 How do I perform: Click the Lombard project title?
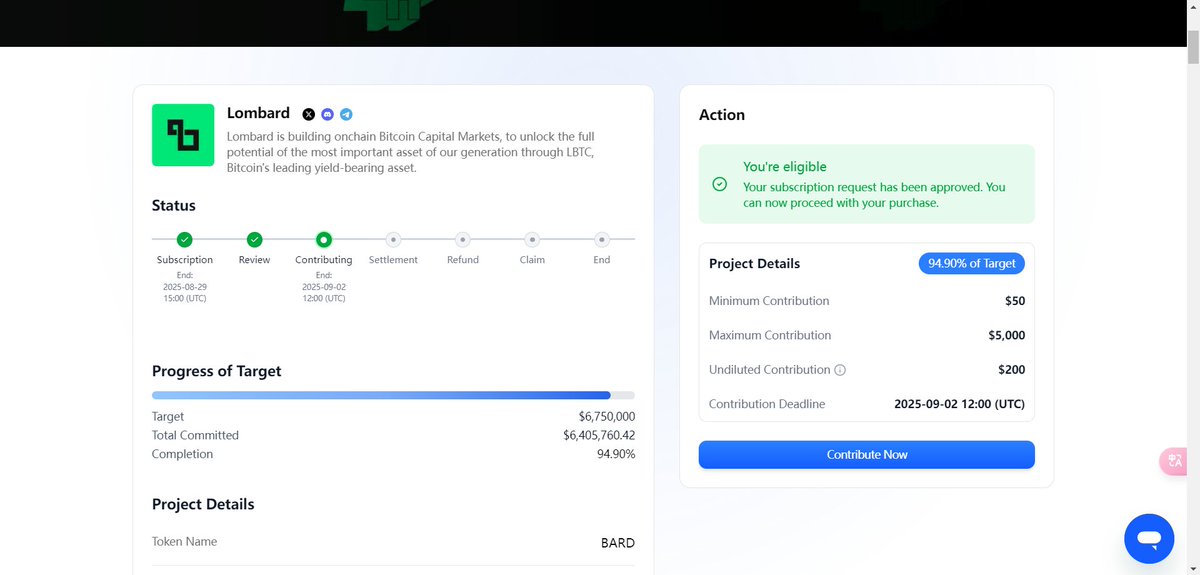tap(258, 113)
